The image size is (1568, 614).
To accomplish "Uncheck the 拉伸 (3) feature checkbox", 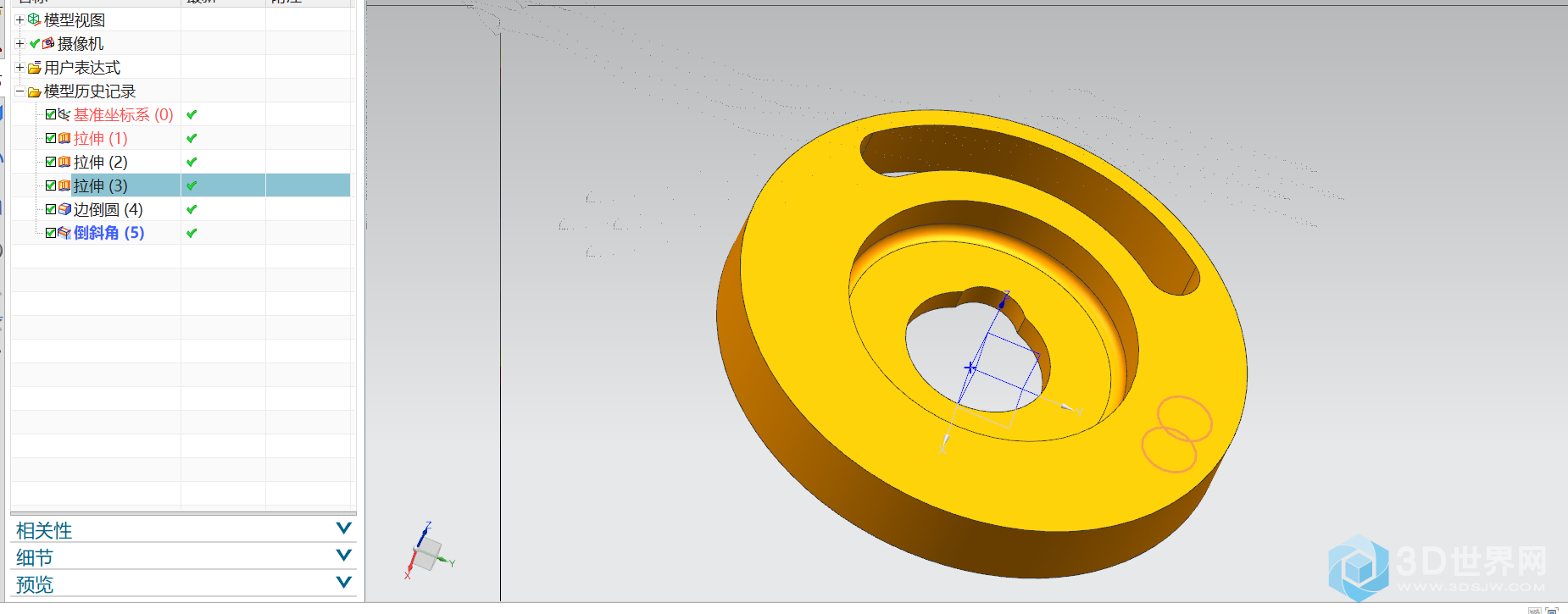I will click(x=51, y=185).
